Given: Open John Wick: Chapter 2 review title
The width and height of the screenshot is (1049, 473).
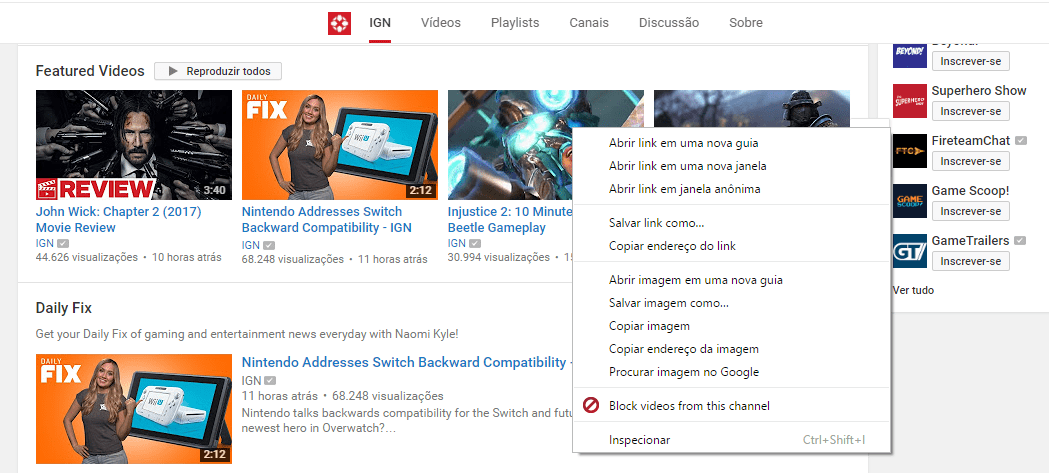Looking at the screenshot, I should click(118, 219).
